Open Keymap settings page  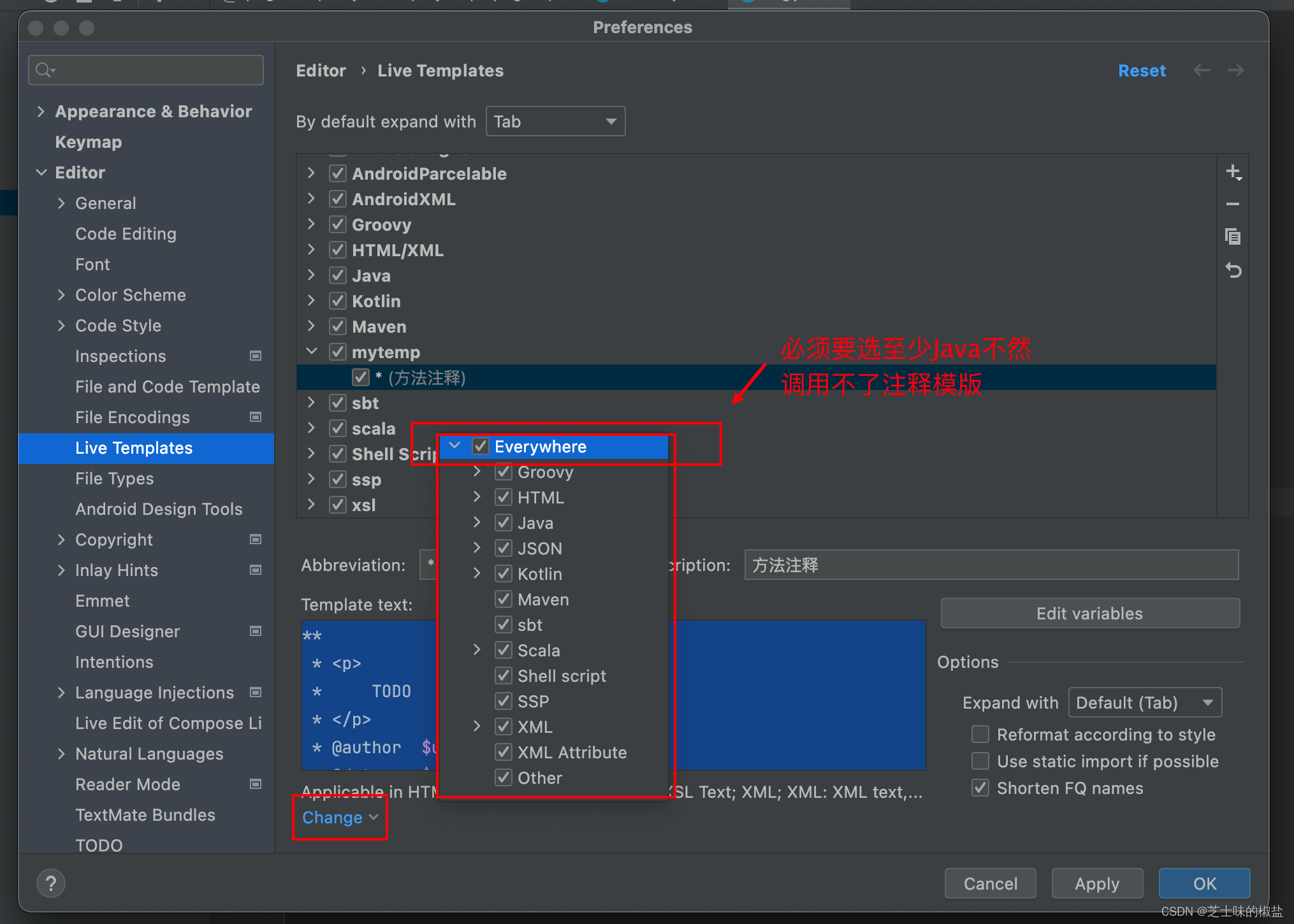click(89, 142)
